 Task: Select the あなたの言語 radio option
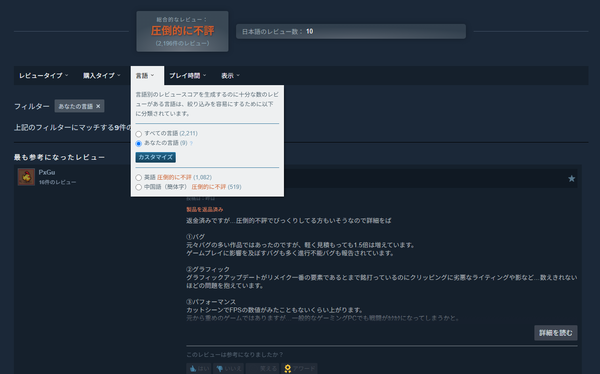(139, 143)
